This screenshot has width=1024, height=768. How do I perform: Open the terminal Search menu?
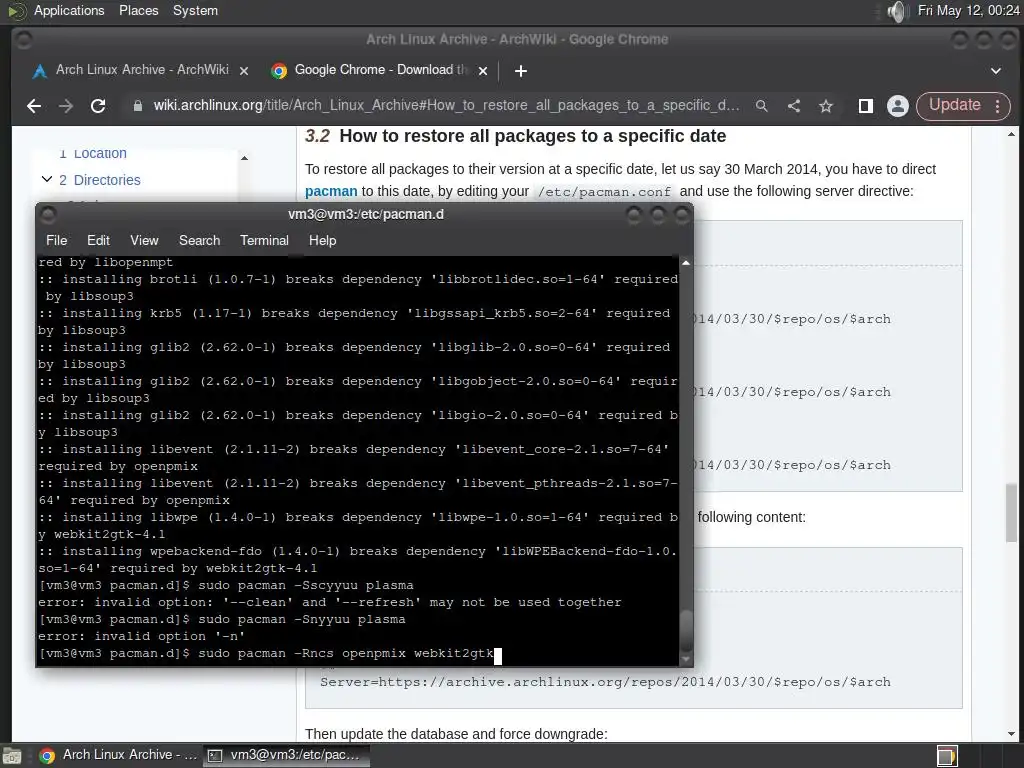[x=199, y=240]
